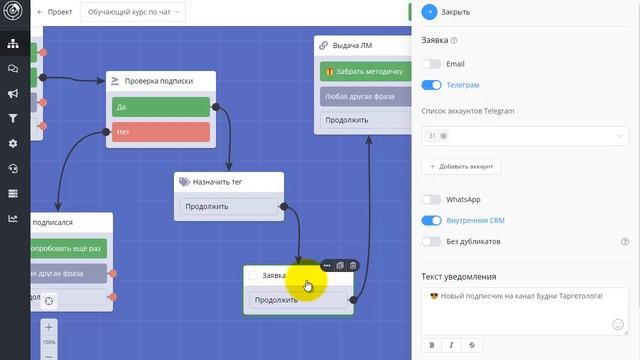Enable the WhatsApp toggle

coord(431,200)
